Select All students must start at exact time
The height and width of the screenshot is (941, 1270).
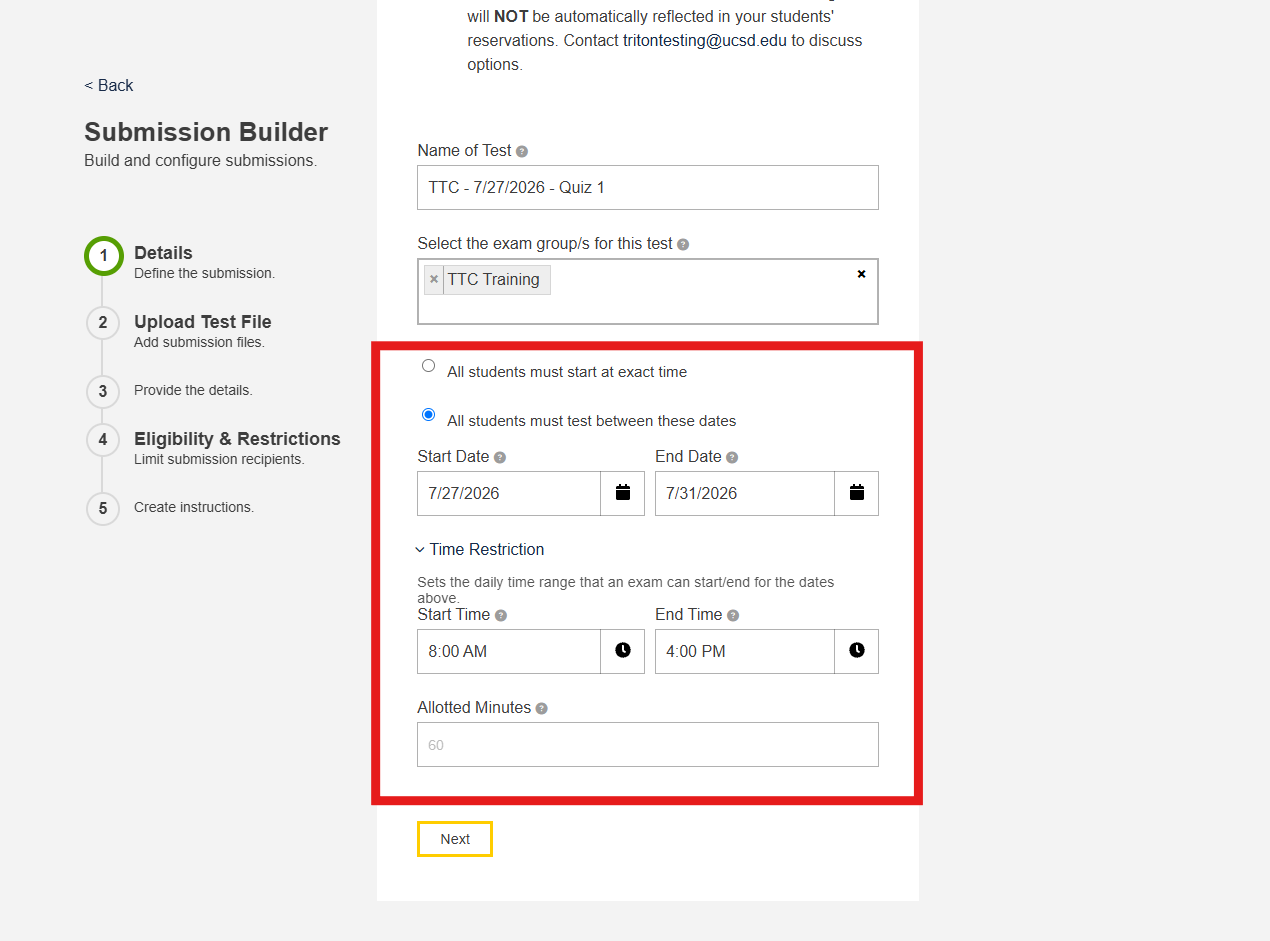coord(428,366)
